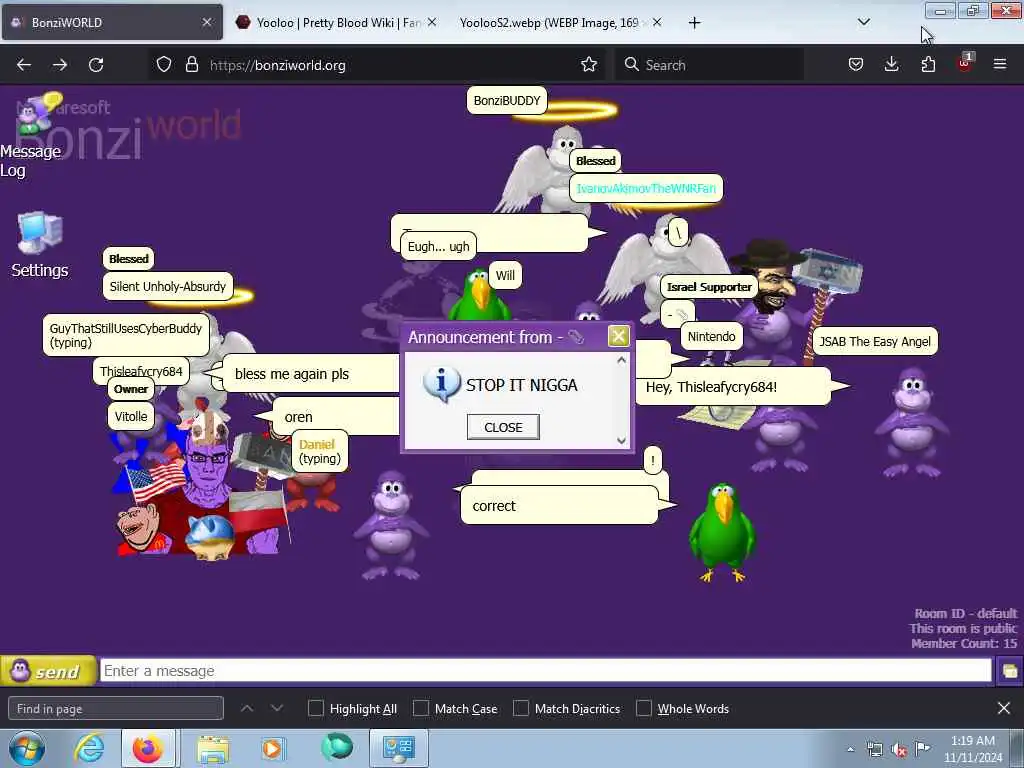
Task: Click the yellow send button
Action: point(48,671)
